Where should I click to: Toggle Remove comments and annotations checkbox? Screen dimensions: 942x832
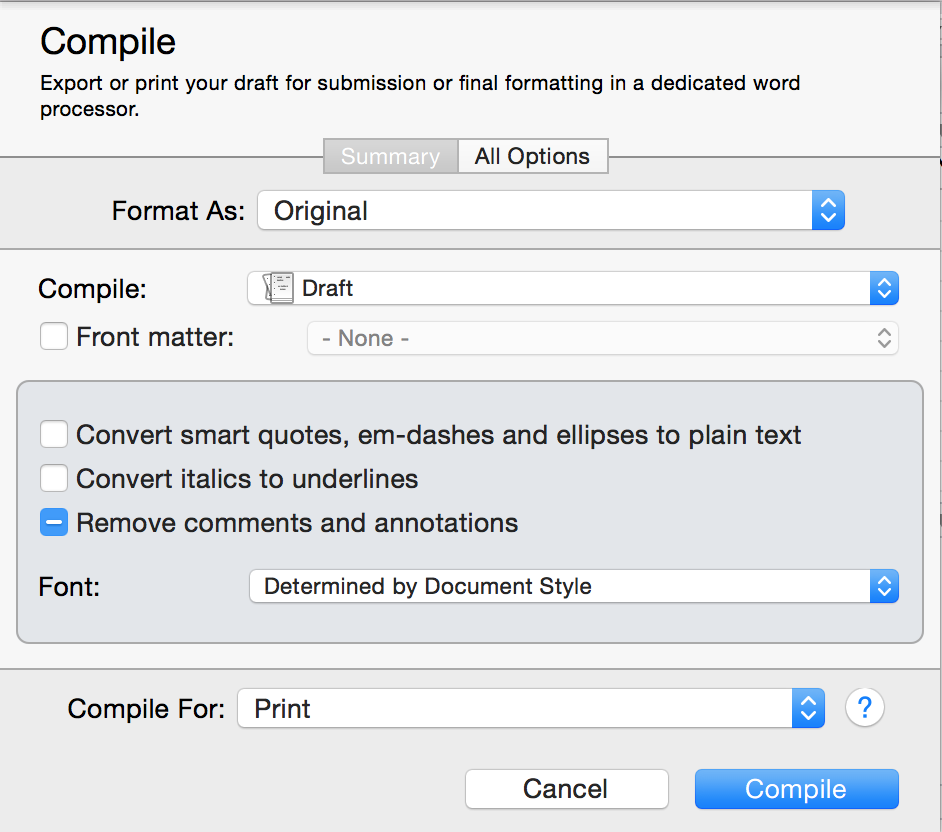coord(54,523)
